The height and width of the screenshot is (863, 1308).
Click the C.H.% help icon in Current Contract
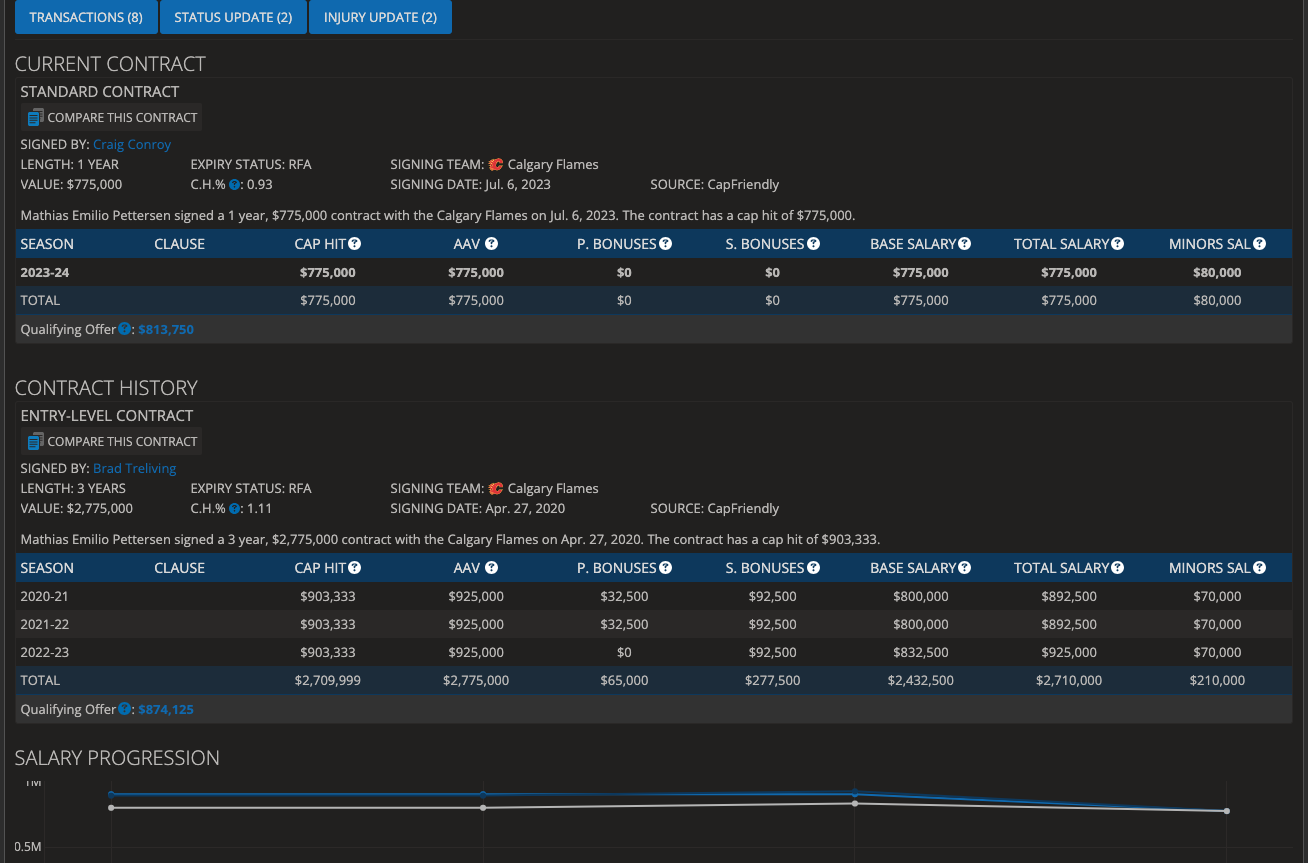[234, 184]
